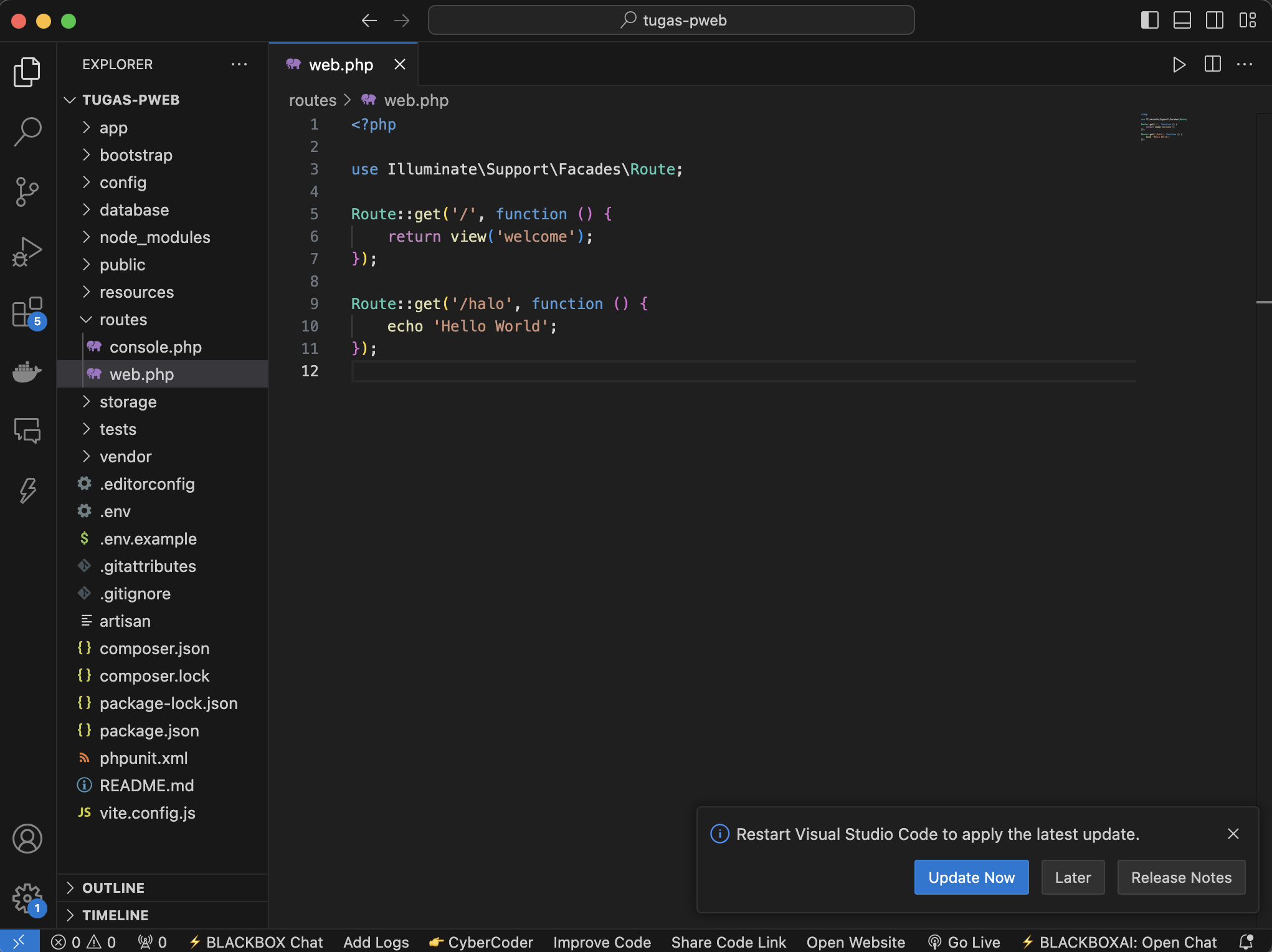Open Run and Debug view
Image resolution: width=1272 pixels, height=952 pixels.
27,251
